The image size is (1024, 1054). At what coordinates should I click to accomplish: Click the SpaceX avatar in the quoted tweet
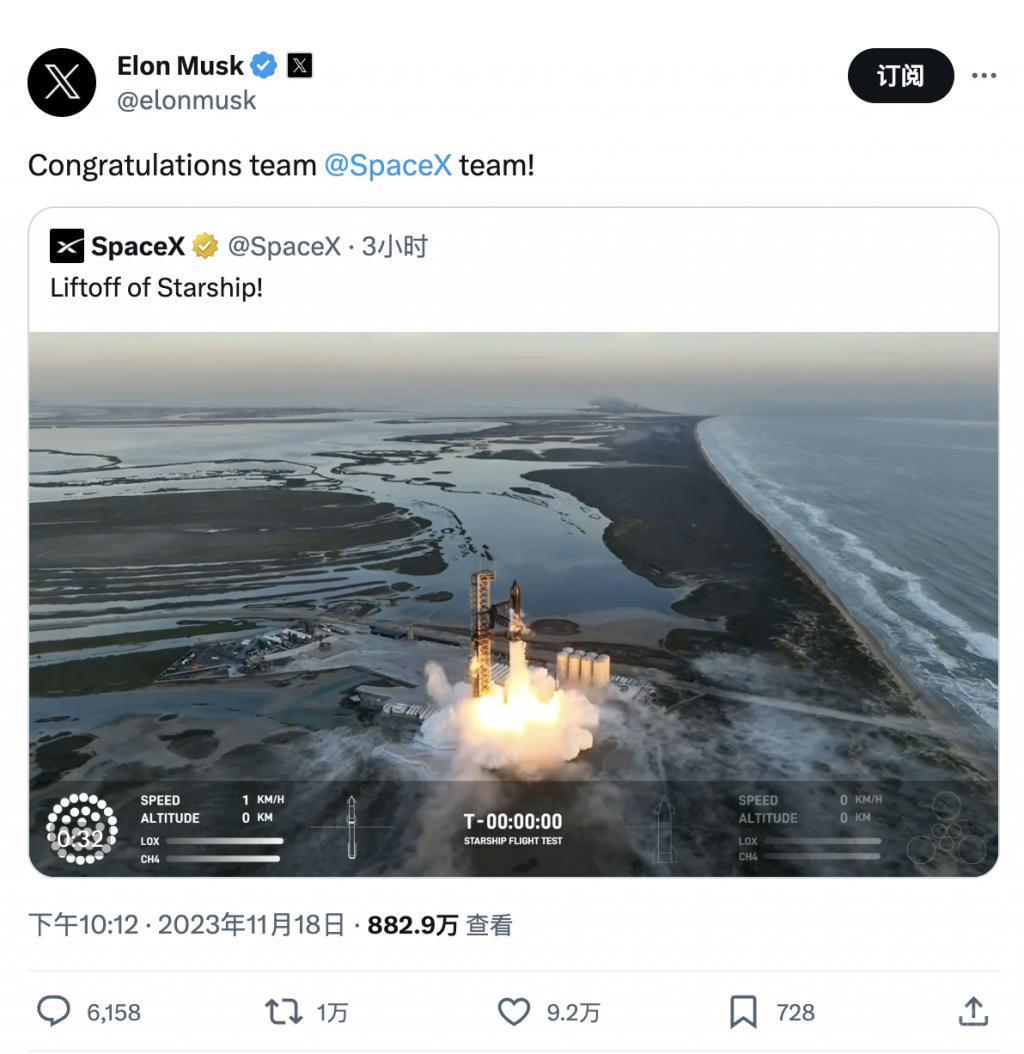[x=65, y=244]
